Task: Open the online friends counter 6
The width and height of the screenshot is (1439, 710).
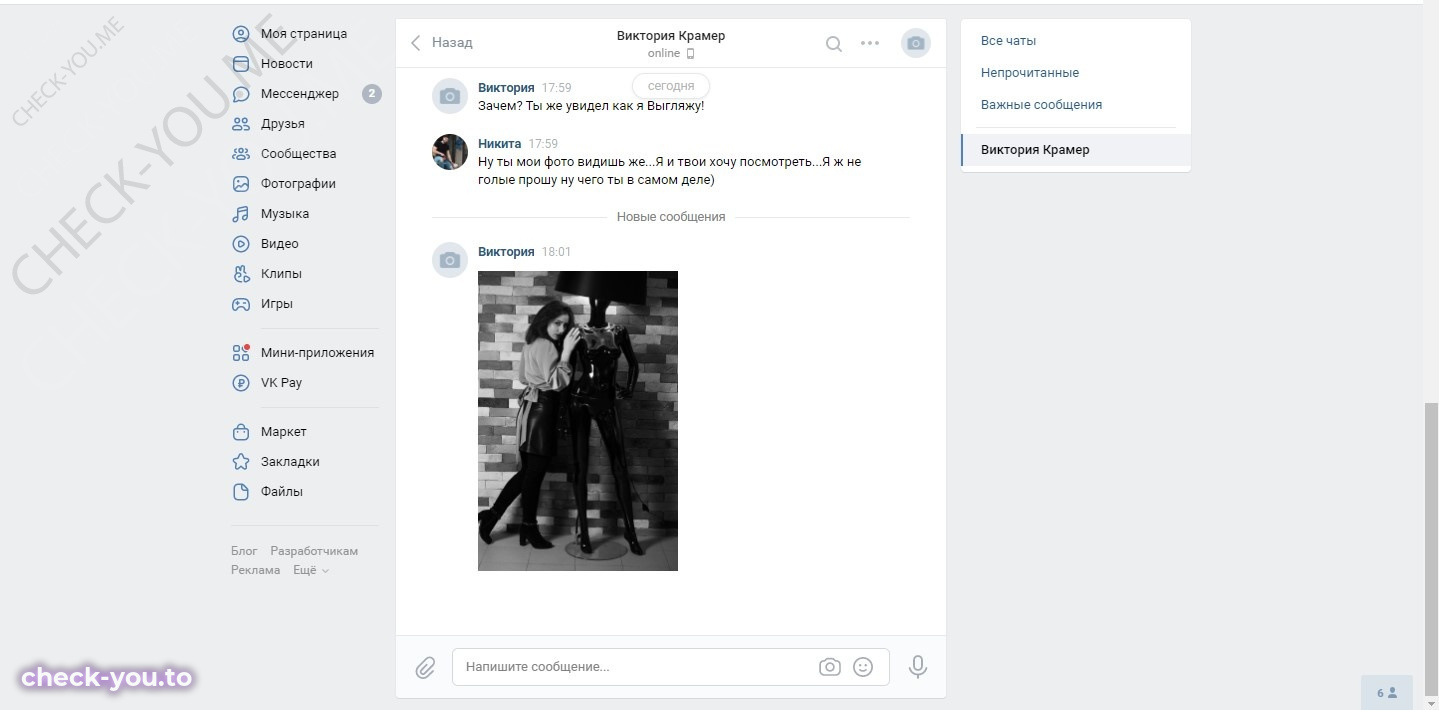Action: 1387,693
